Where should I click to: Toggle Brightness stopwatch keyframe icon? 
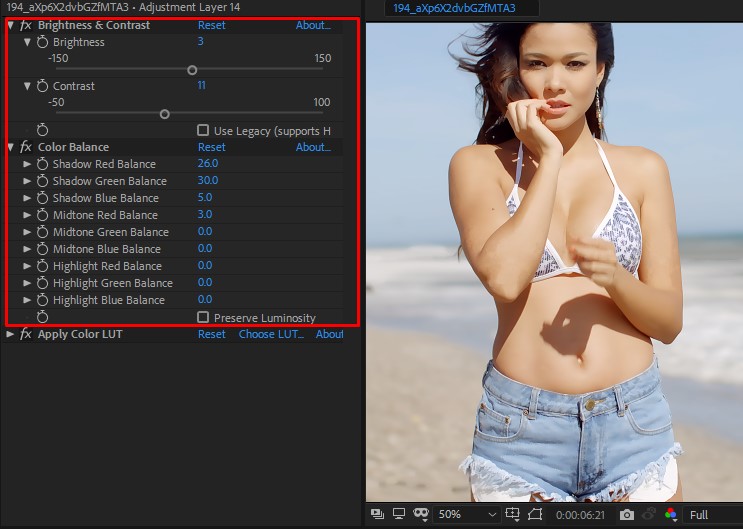[x=43, y=42]
